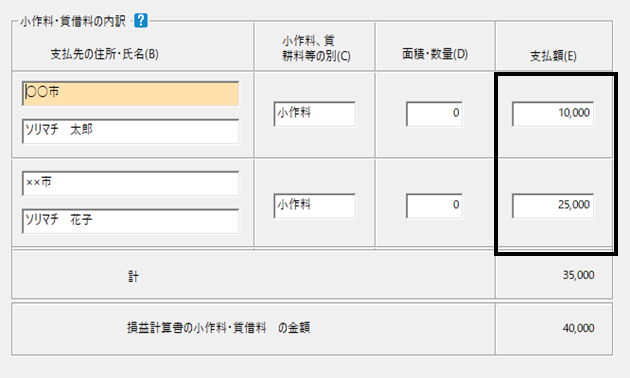
Task: Open help for 小作料・賃借料の内訳
Action: coord(141,21)
